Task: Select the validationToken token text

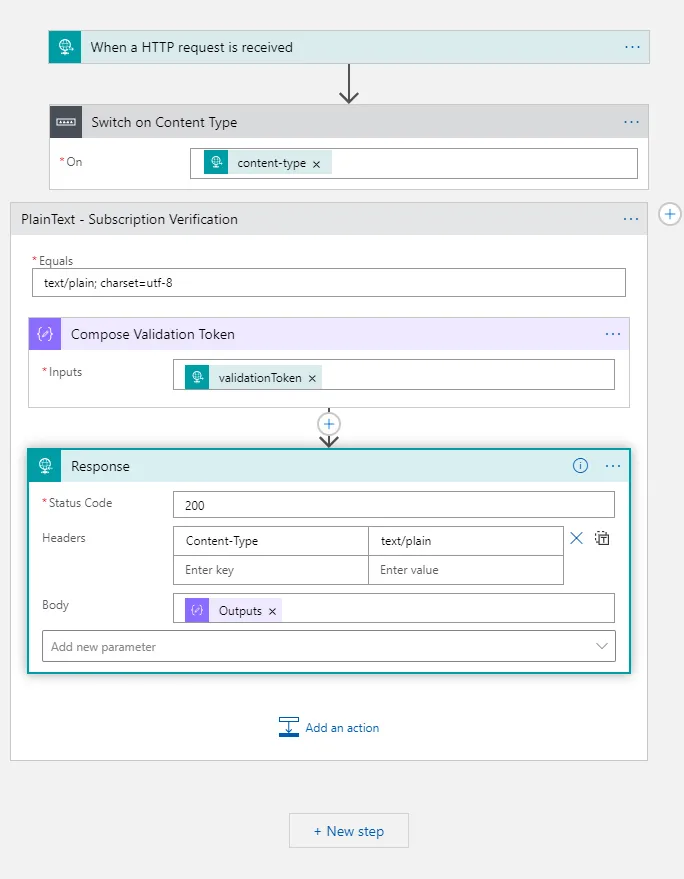Action: pos(260,378)
